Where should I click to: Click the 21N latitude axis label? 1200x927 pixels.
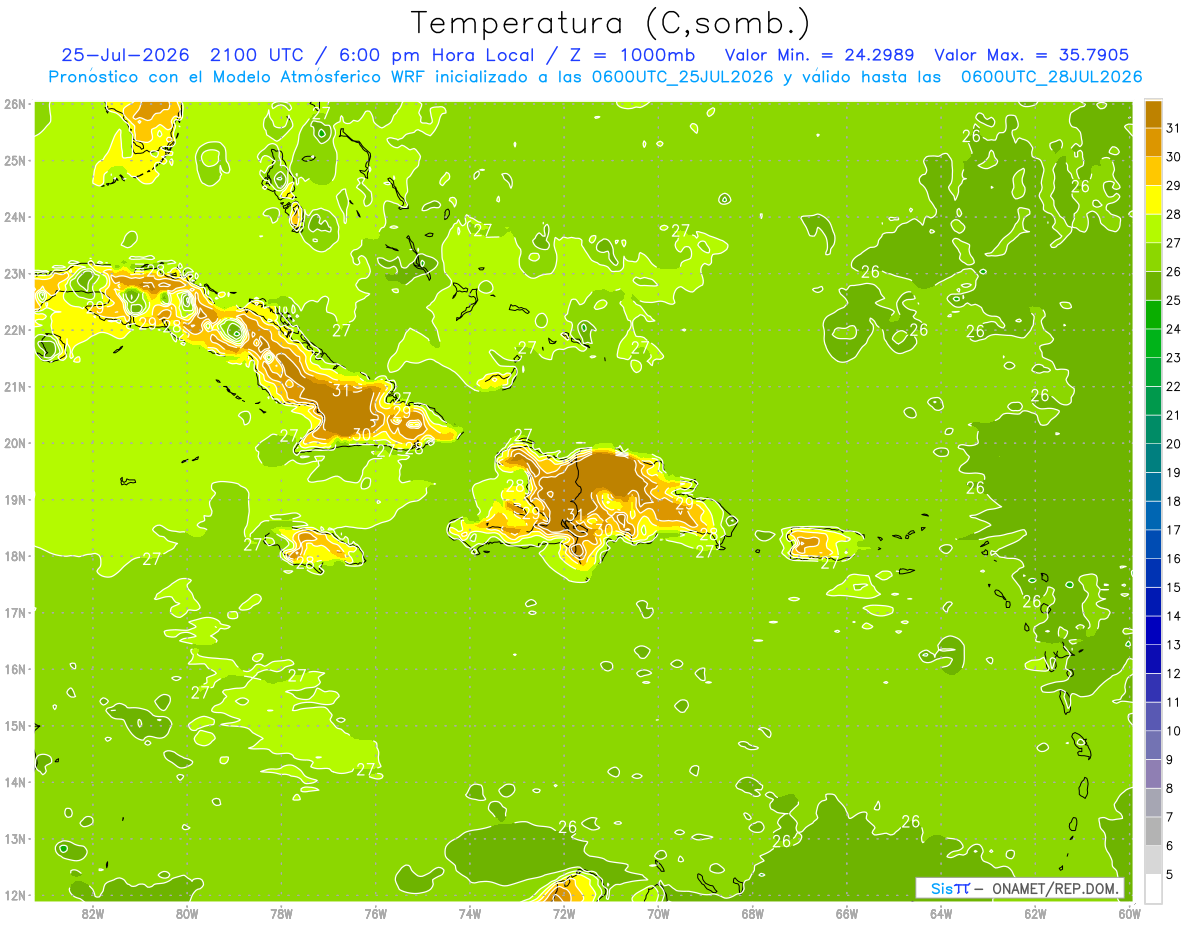(x=14, y=386)
